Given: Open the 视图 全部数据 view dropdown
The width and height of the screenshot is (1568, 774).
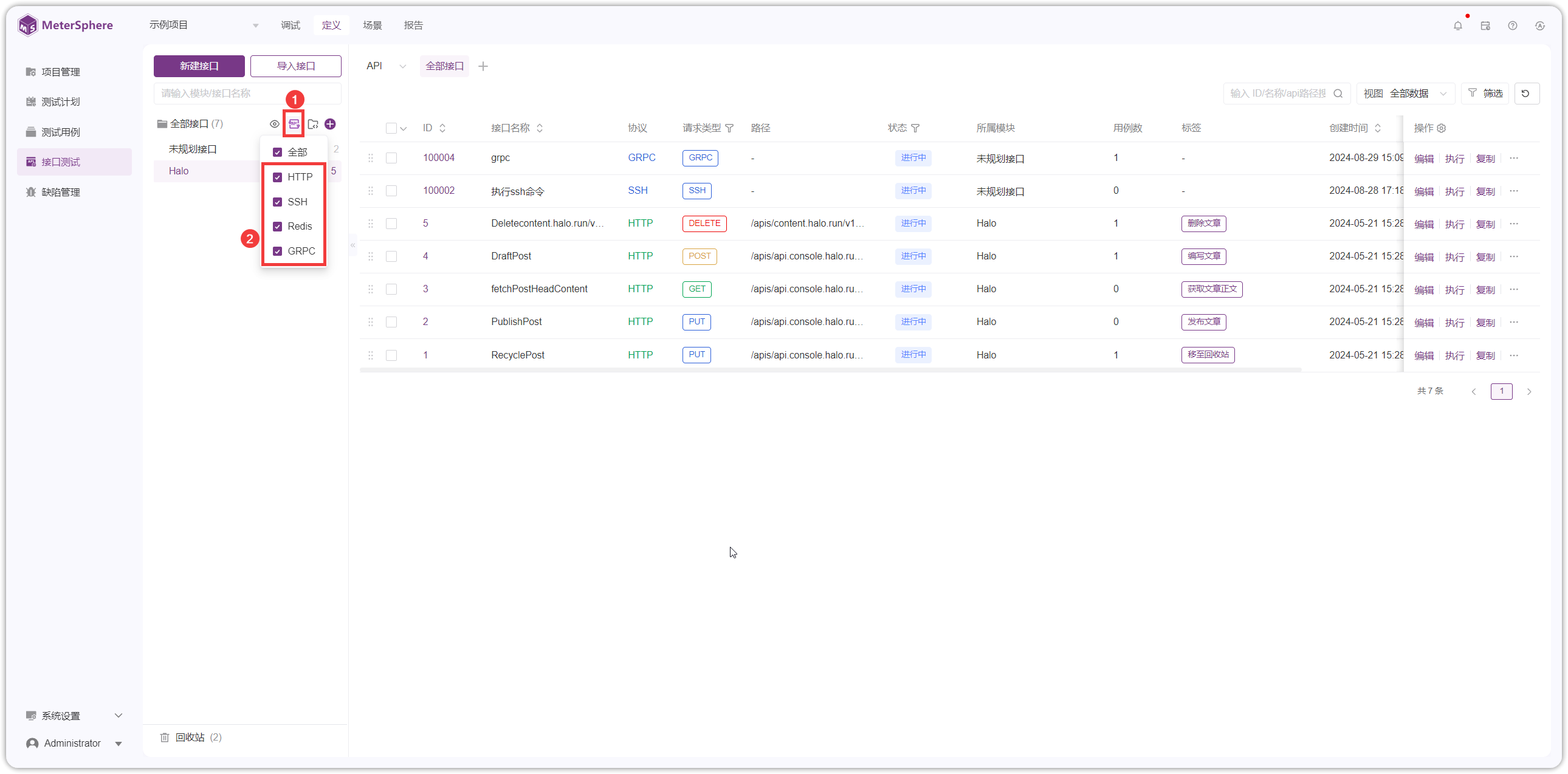Looking at the screenshot, I should tap(1406, 93).
